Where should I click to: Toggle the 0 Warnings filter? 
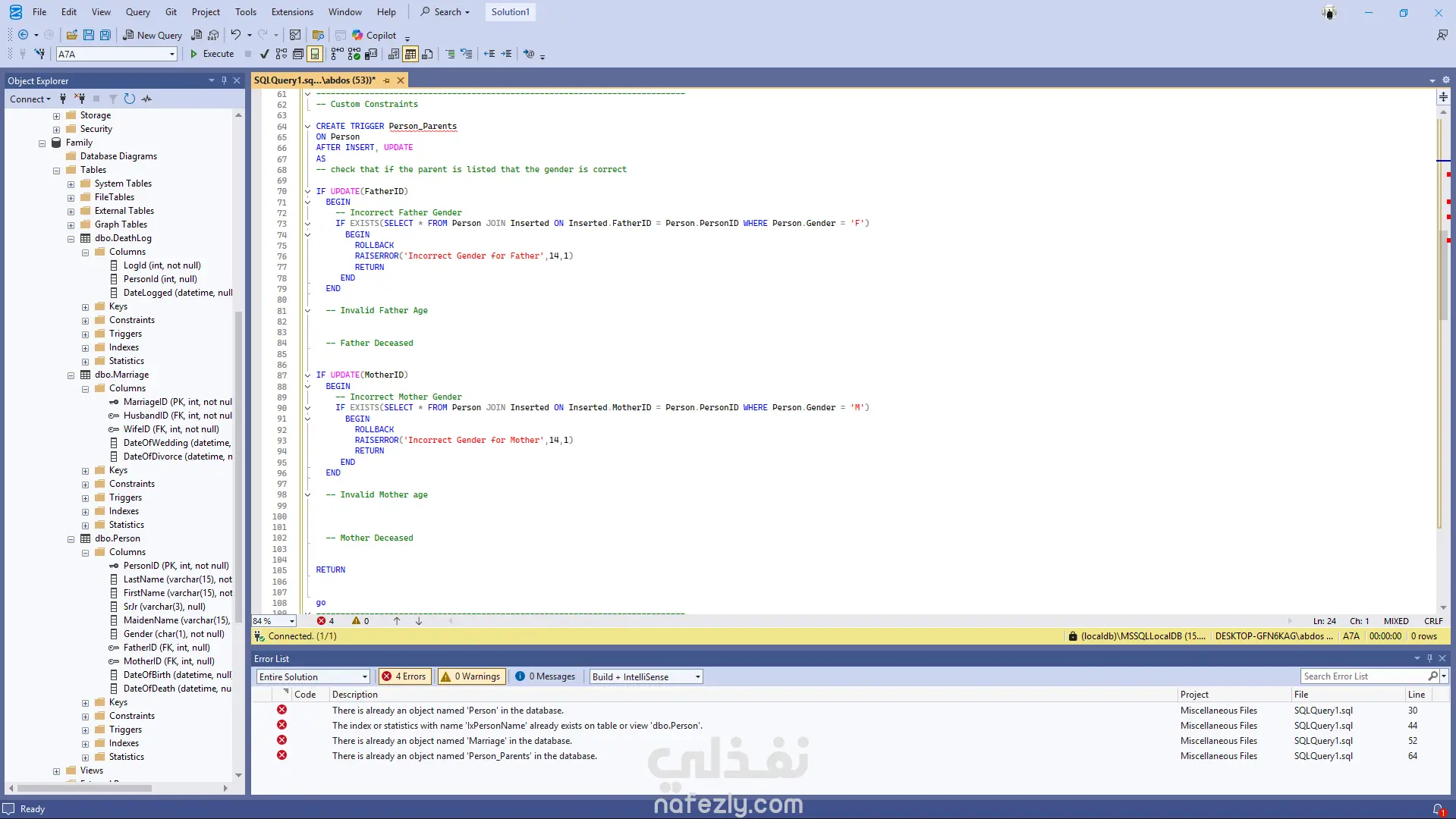coord(471,676)
